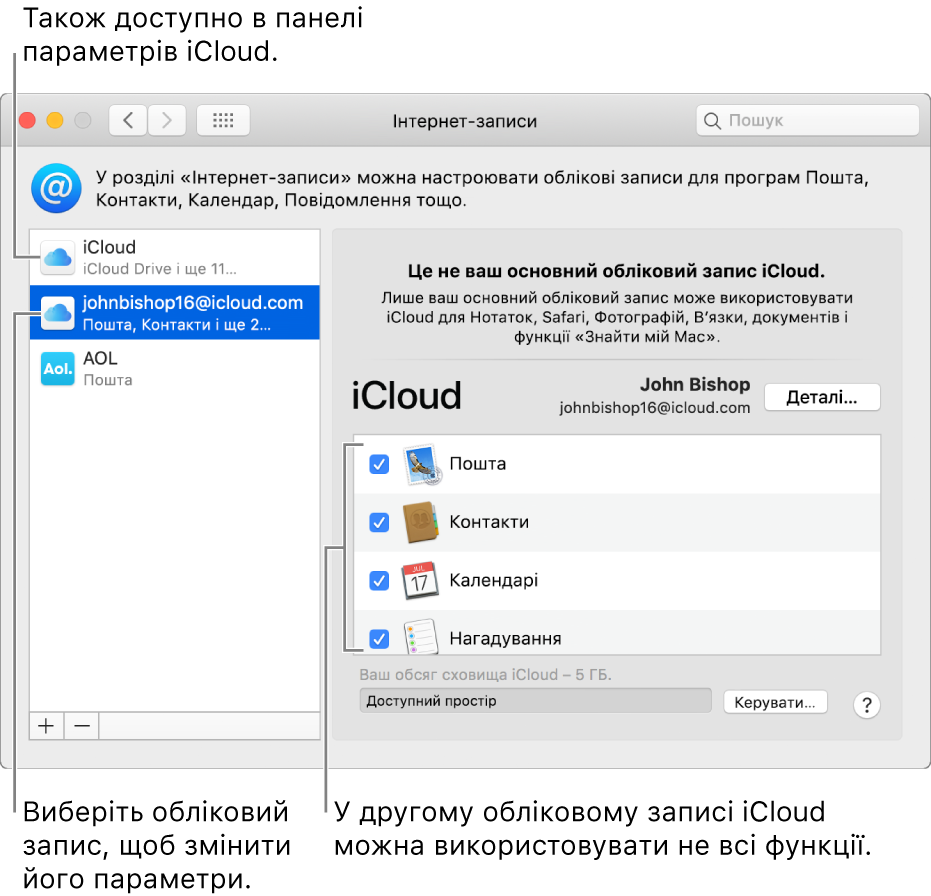Click johnbishop16@icloud.com under John Bishop
This screenshot has width=931, height=896.
(x=654, y=408)
